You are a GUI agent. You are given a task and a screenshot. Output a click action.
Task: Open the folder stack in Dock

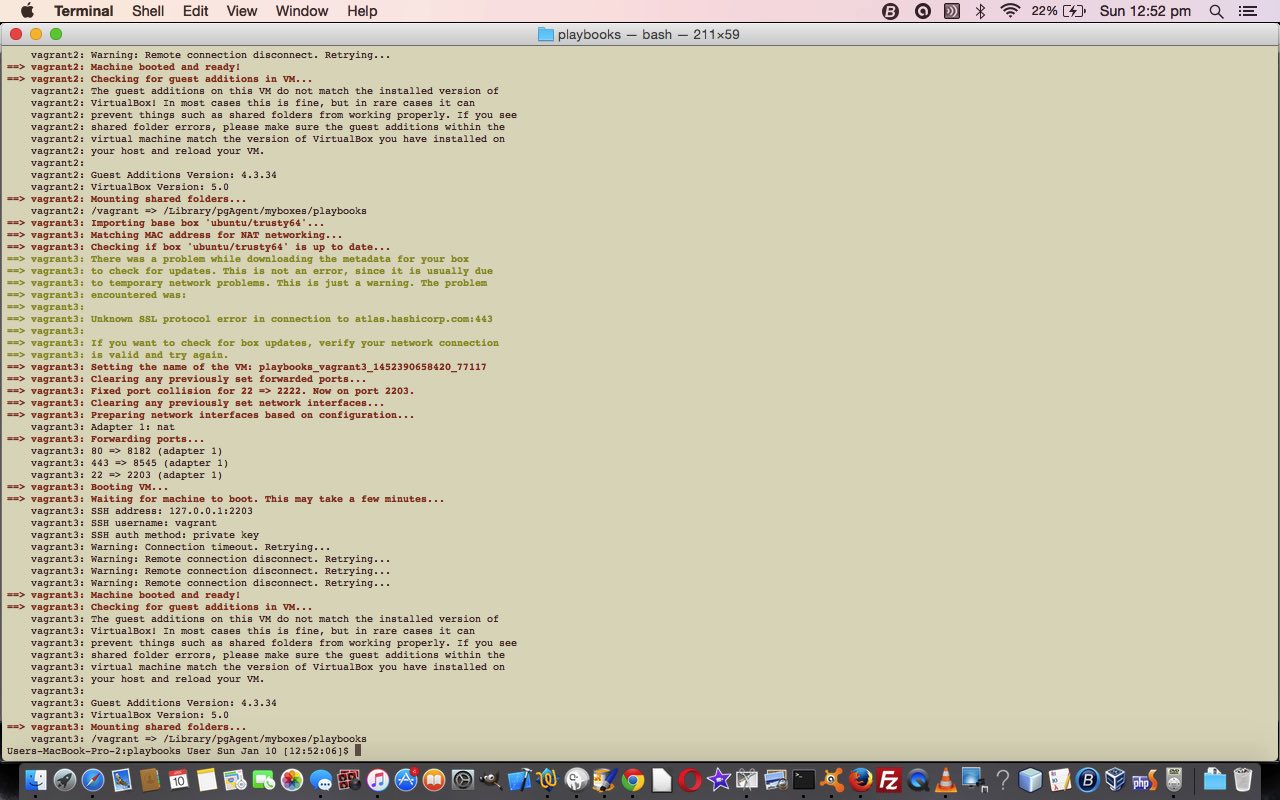[x=1214, y=780]
